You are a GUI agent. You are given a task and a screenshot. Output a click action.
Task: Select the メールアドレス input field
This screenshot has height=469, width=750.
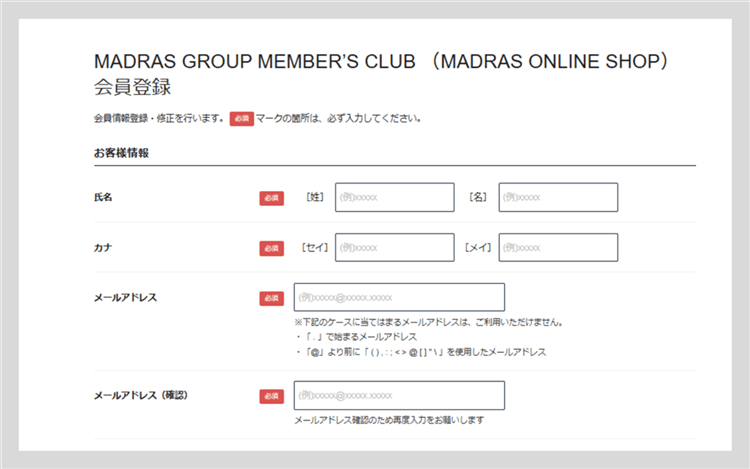(399, 297)
